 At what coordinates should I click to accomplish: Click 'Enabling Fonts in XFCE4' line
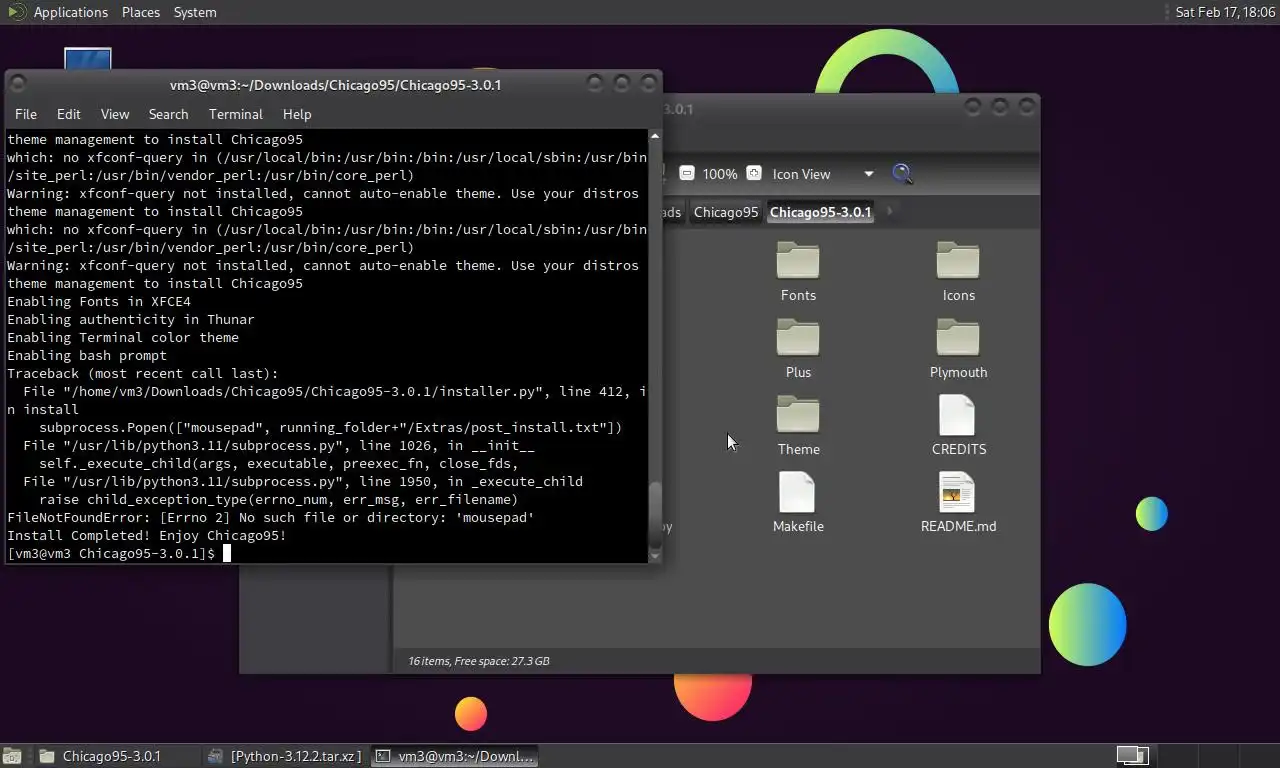[99, 301]
